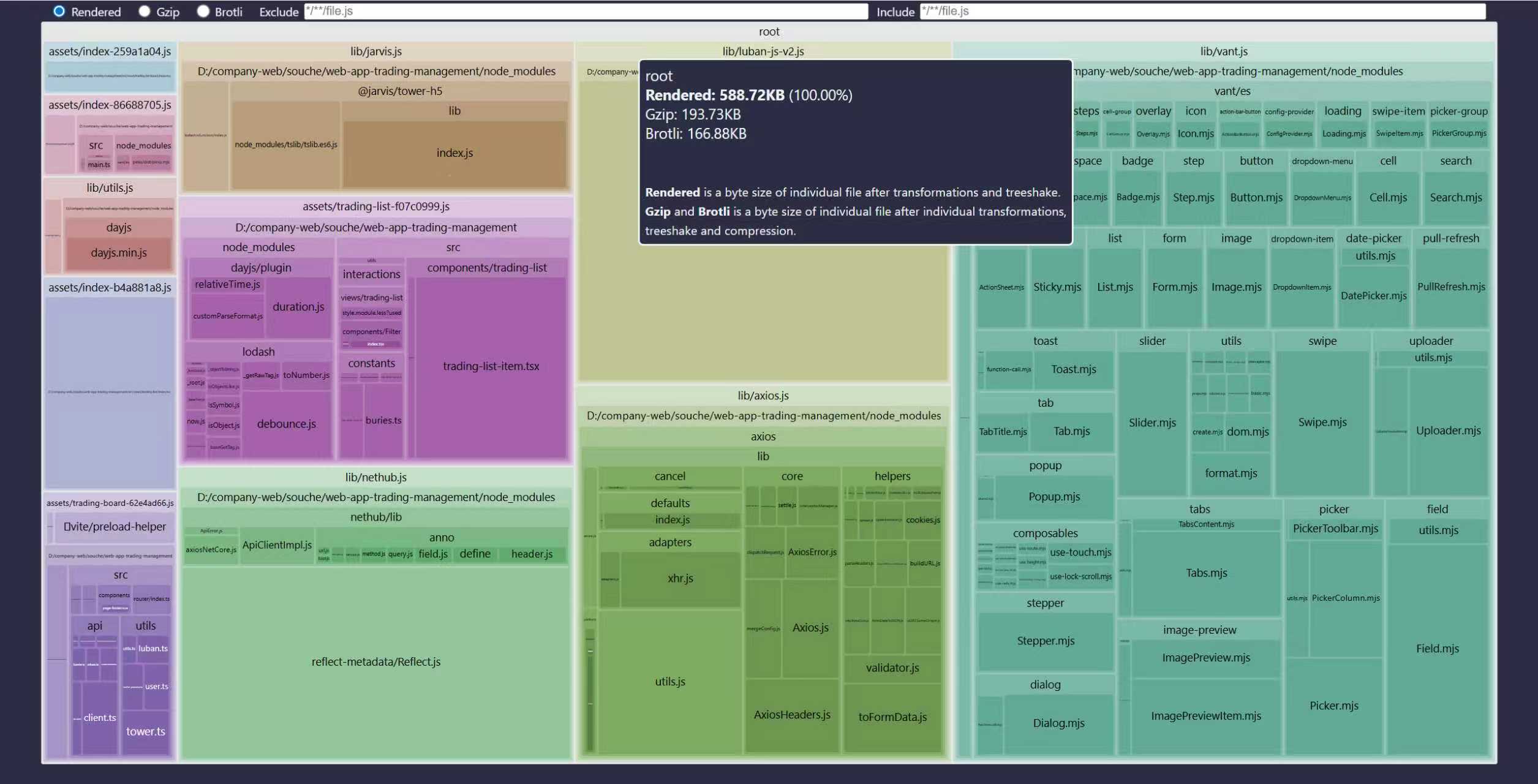Select the utils.js block in axios lib
The image size is (1538, 784).
click(x=669, y=681)
